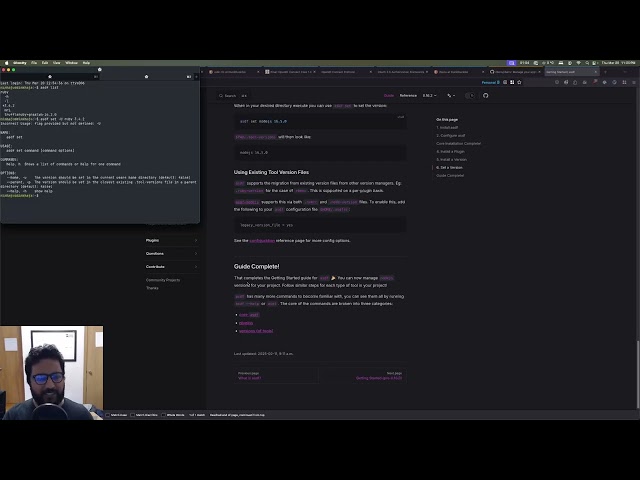Switch to the Reference nav tab
This screenshot has height=480, width=640.
pyautogui.click(x=408, y=96)
